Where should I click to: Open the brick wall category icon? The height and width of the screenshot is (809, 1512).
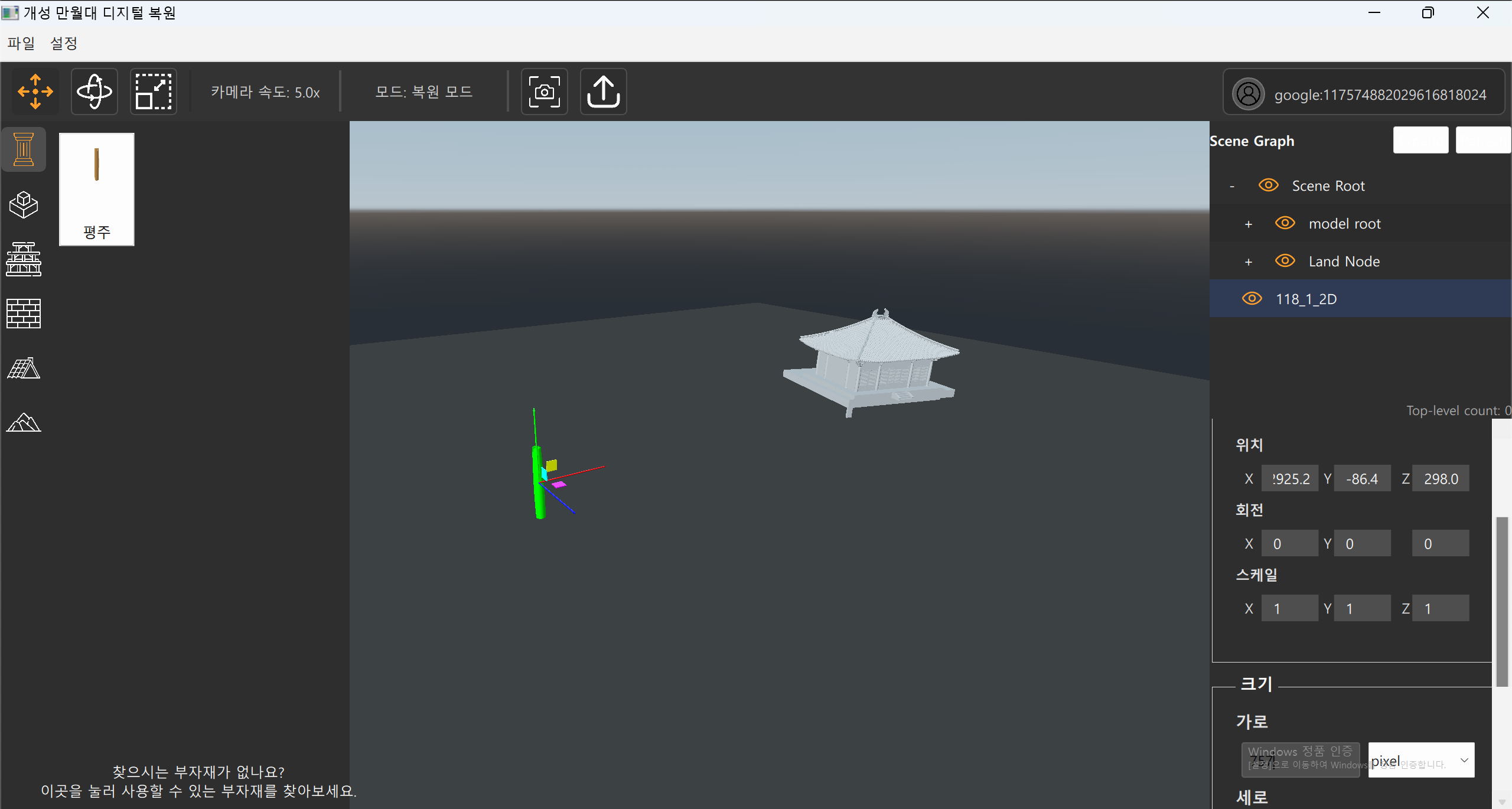click(24, 314)
